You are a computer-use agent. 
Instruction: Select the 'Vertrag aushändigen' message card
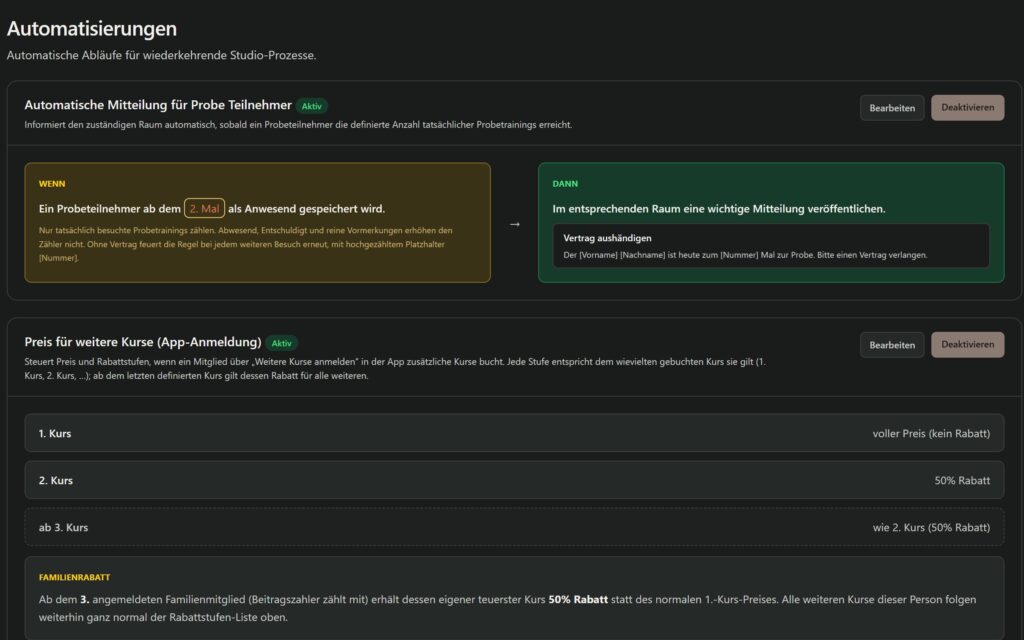771,246
